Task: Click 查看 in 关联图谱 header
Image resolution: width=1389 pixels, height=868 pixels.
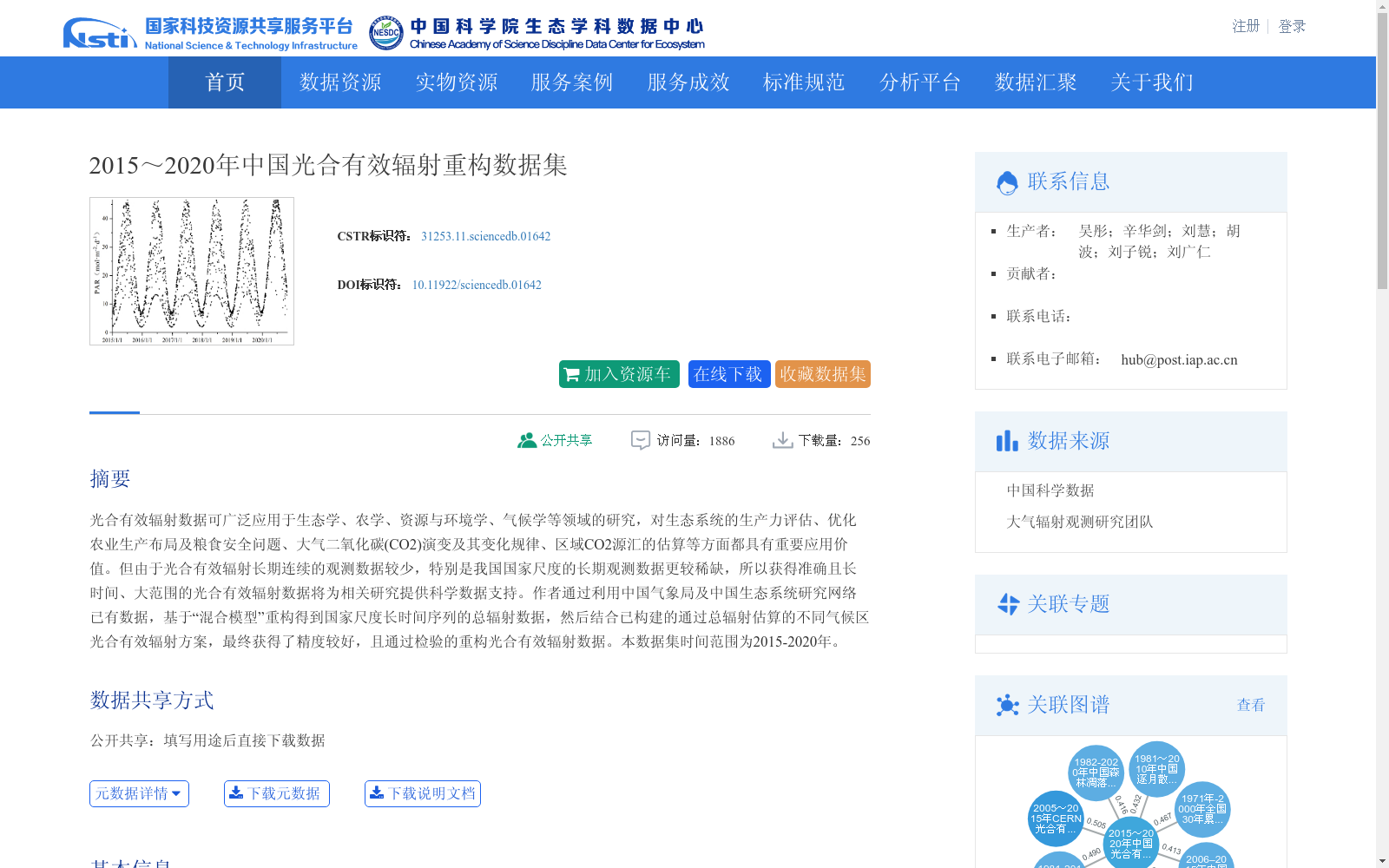Action: point(1251,705)
